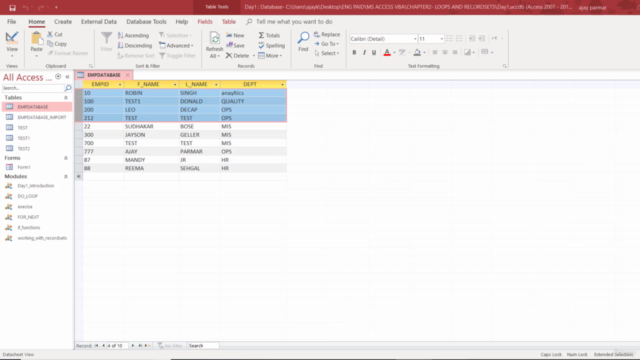640x360 pixels.
Task: Run the Spelling check
Action: tap(271, 45)
